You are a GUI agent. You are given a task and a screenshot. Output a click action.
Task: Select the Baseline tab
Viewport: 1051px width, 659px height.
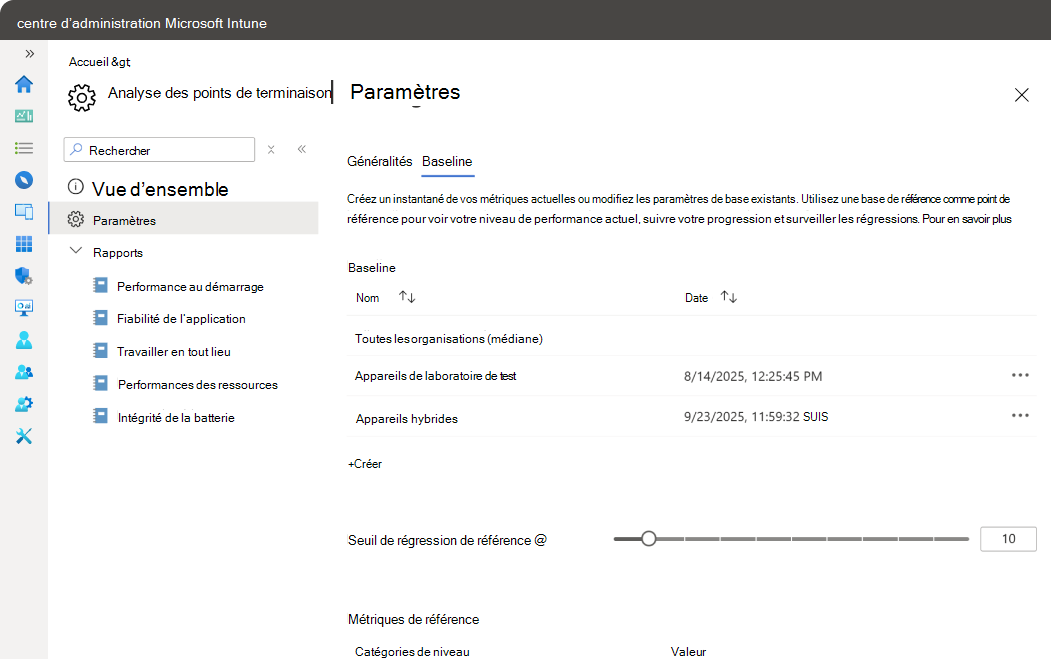point(447,162)
